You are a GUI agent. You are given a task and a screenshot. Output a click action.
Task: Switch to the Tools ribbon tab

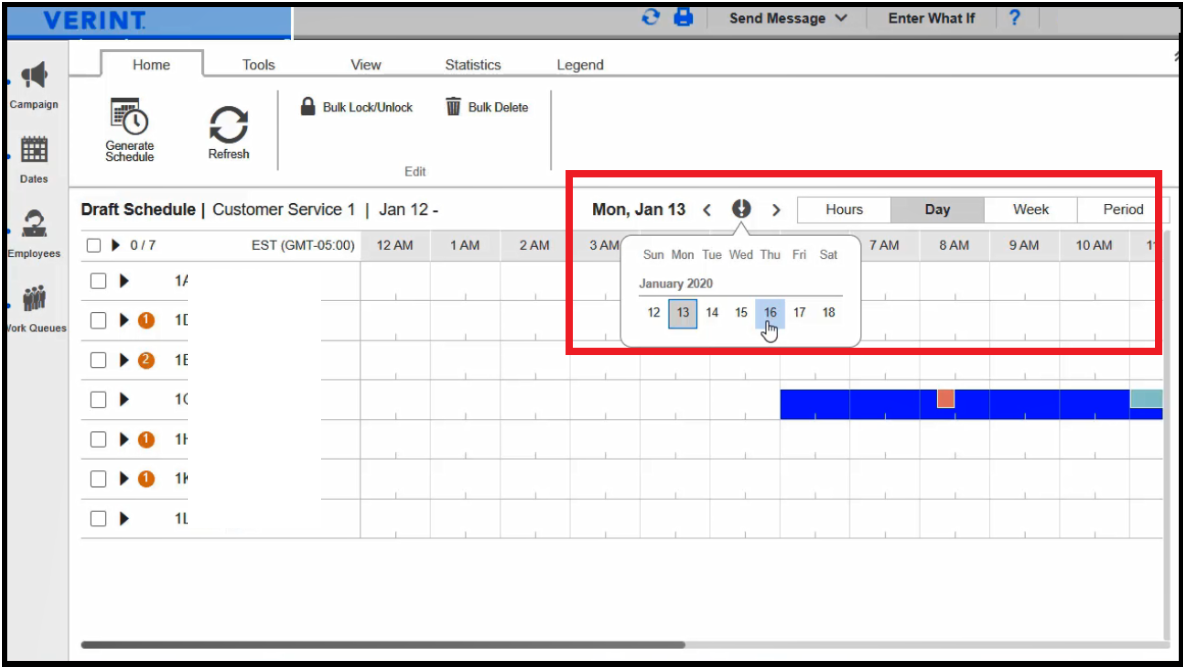[258, 64]
